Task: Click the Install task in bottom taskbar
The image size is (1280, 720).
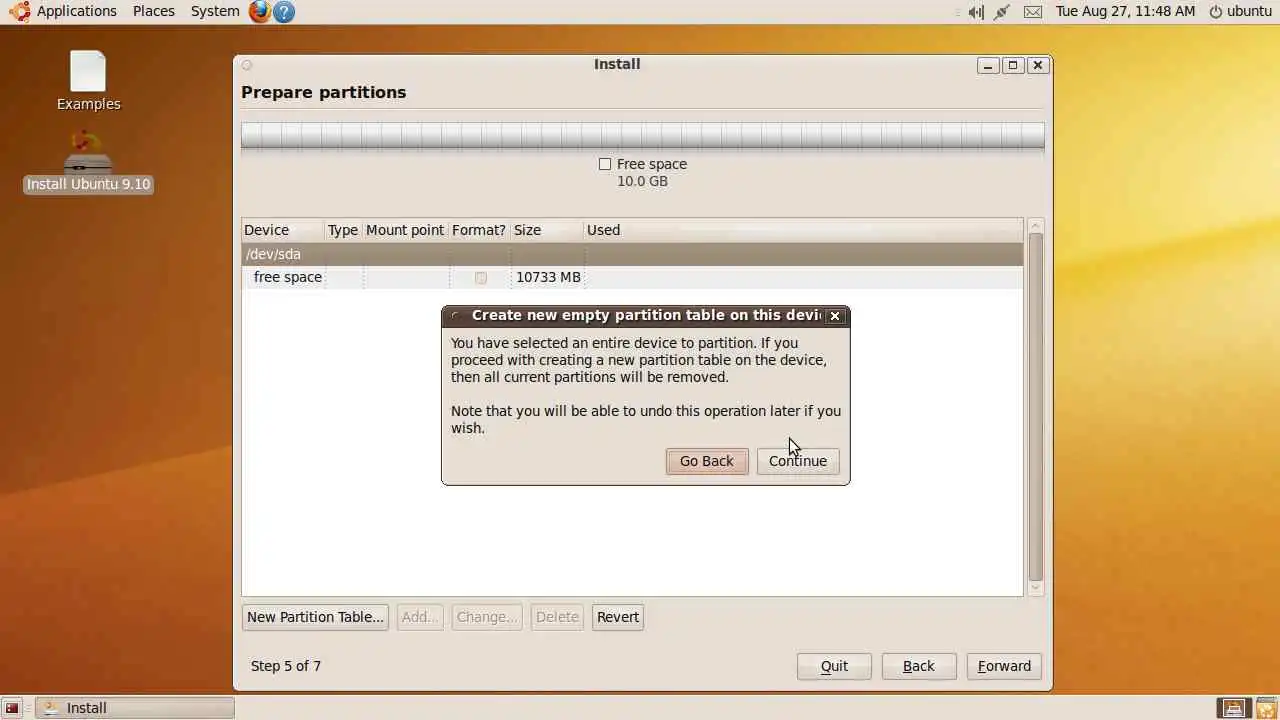Action: [135, 708]
